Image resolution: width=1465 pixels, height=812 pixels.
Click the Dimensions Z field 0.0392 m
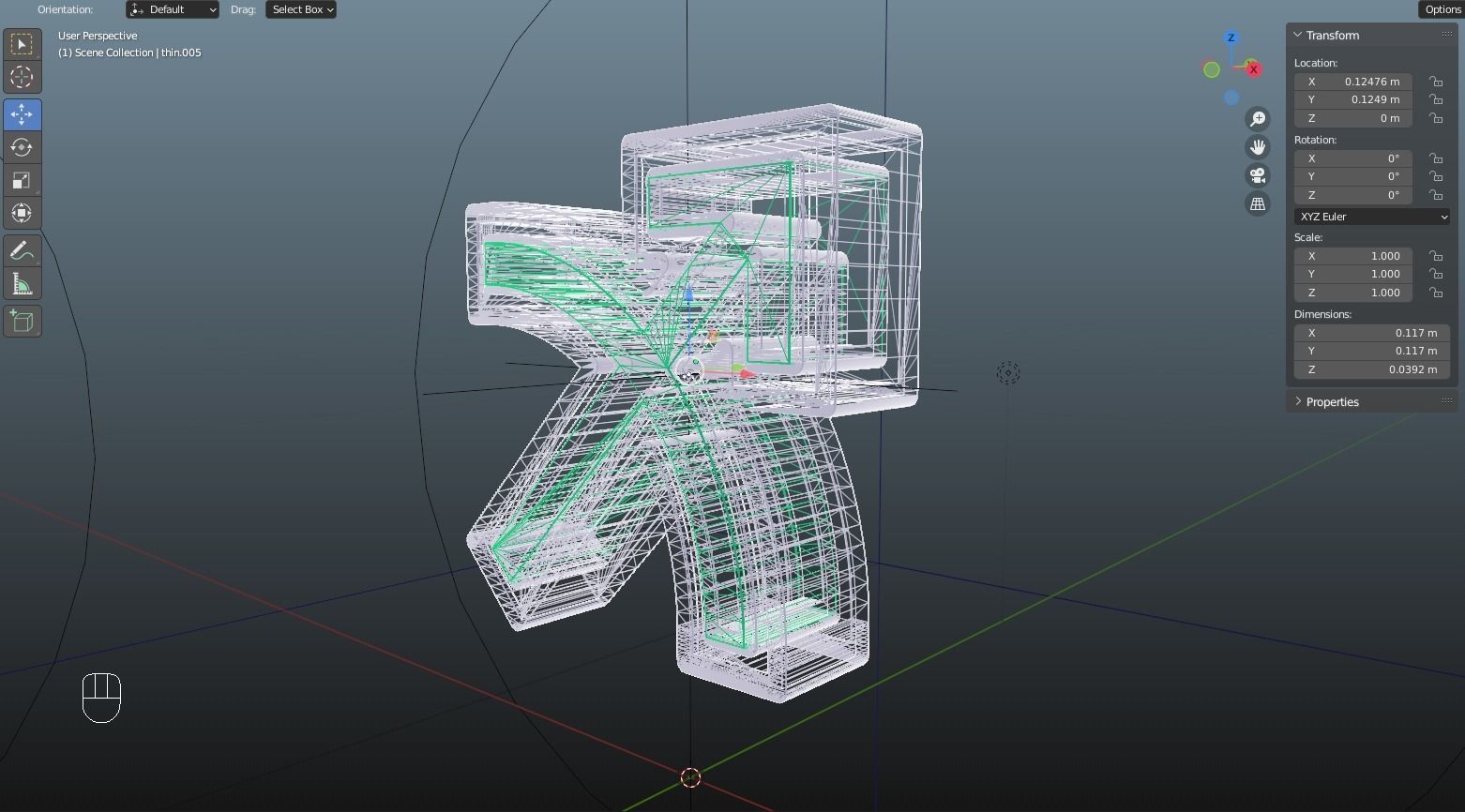1372,369
